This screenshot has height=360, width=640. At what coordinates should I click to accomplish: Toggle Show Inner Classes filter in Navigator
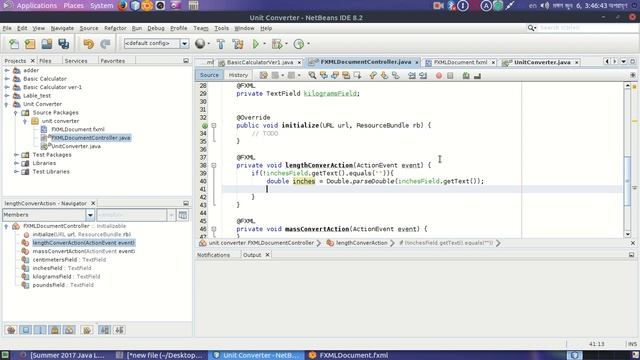(69, 330)
